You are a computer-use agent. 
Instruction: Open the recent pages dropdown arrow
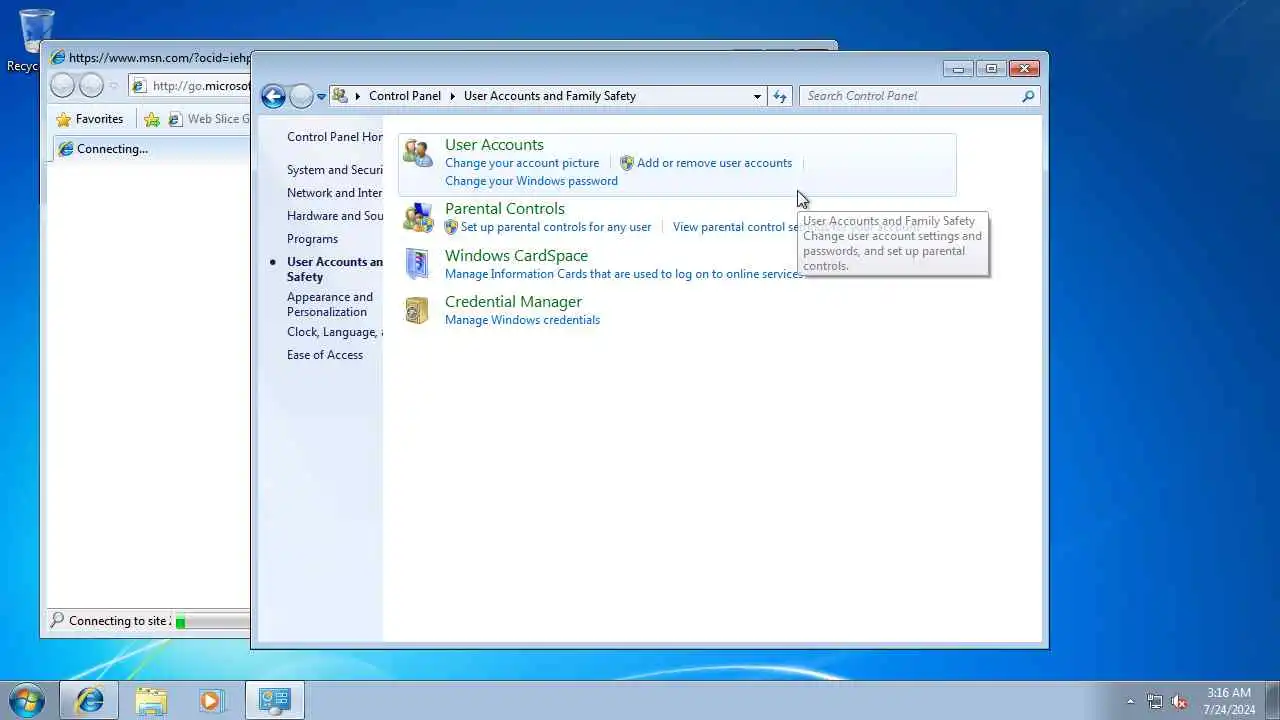321,96
